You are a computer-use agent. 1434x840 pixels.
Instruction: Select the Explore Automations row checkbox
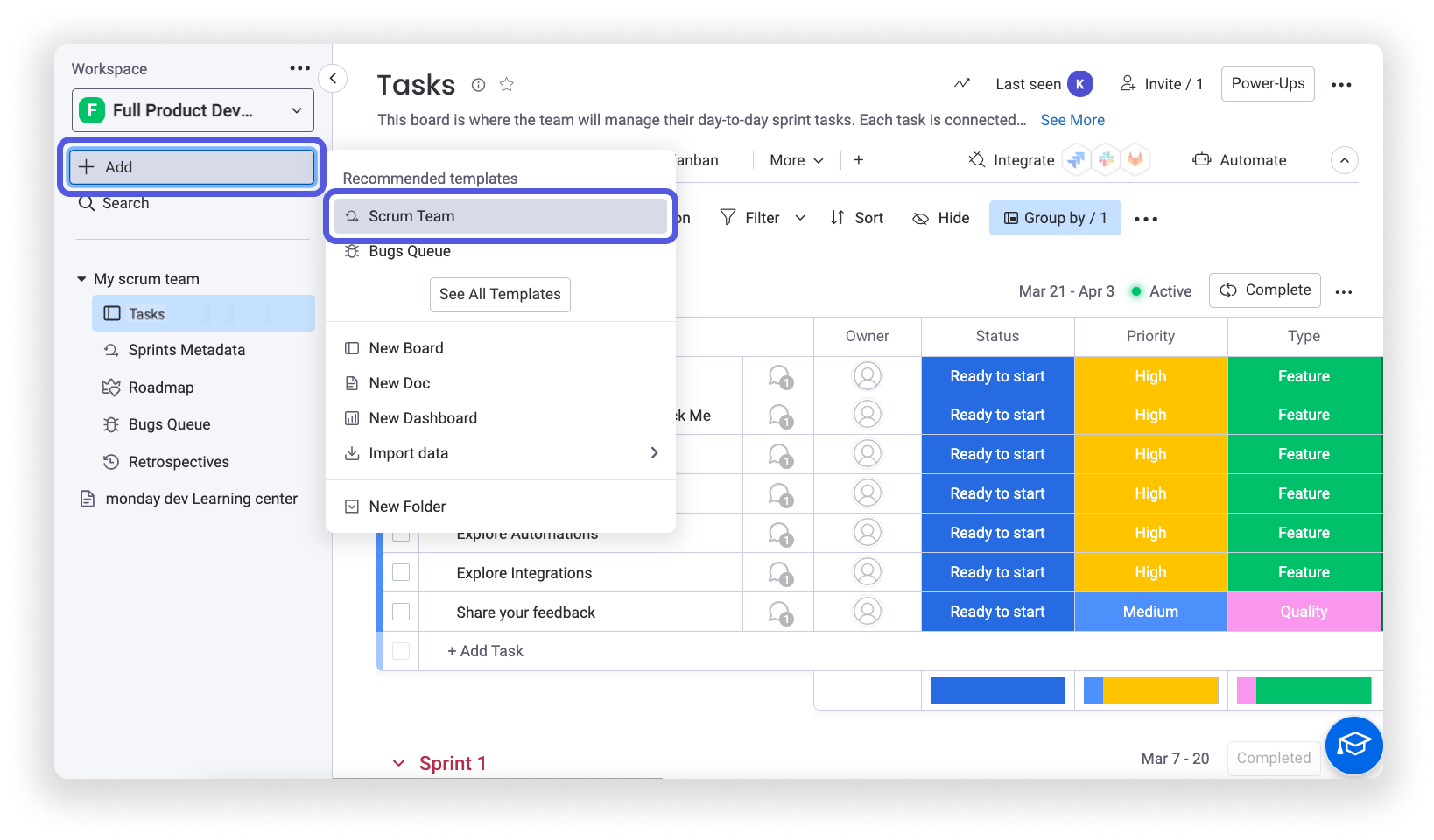(401, 533)
